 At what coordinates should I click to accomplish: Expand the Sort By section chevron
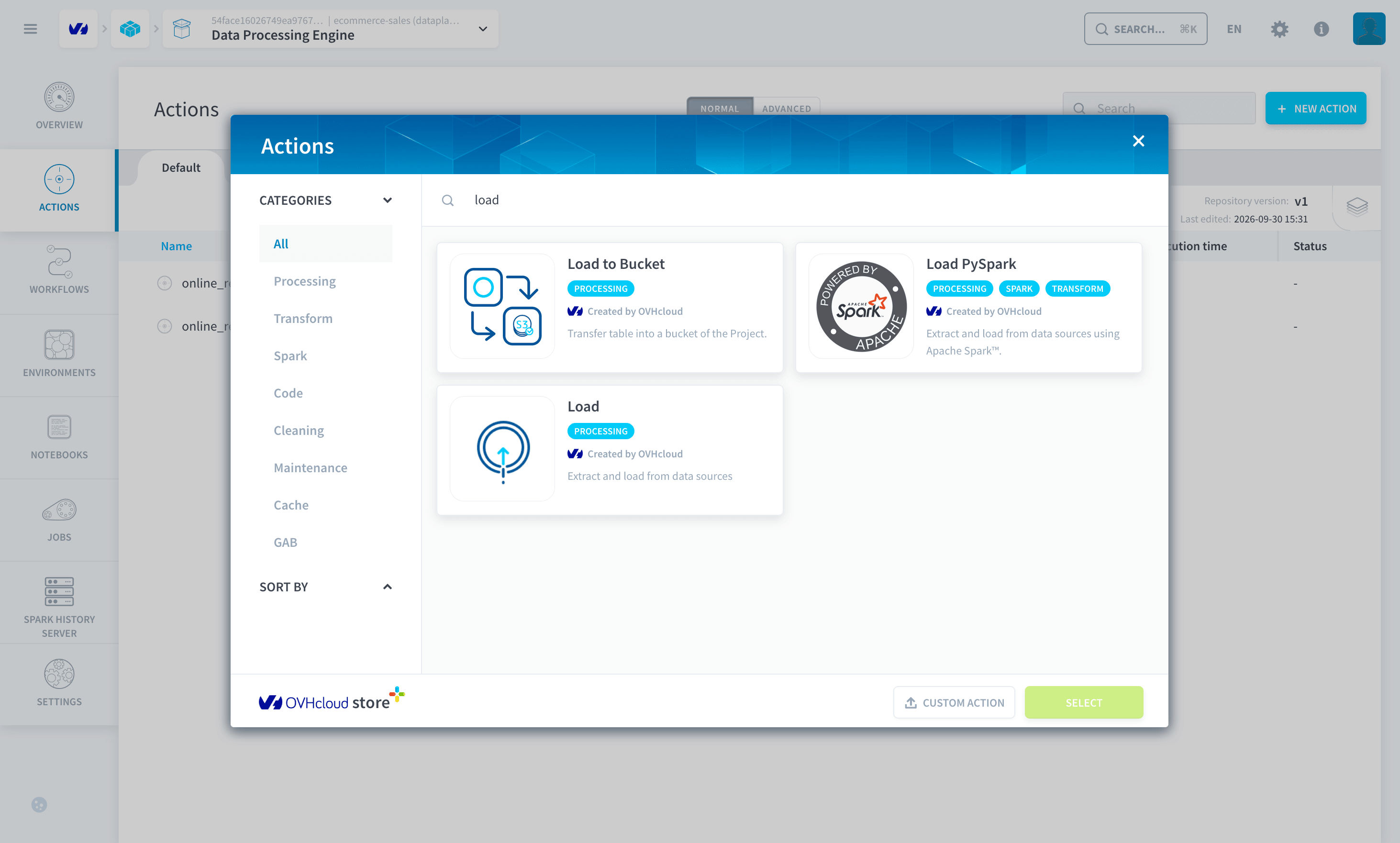click(388, 587)
